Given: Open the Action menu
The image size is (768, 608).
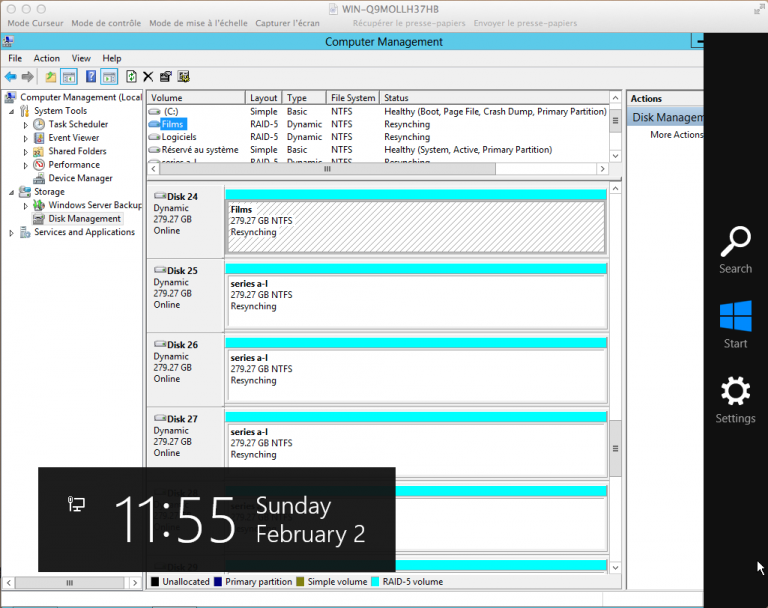Looking at the screenshot, I should click(x=47, y=58).
